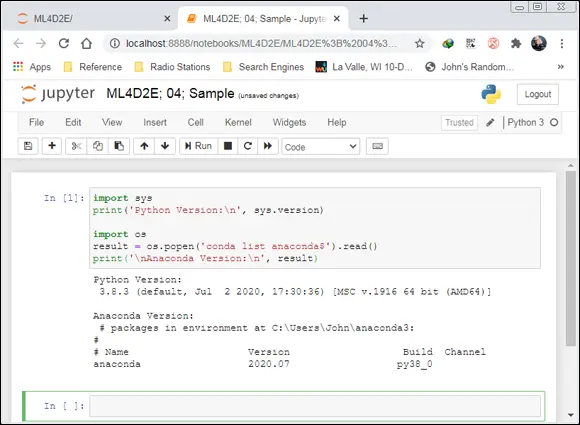Click the QR code extension icon
Image resolution: width=580 pixels, height=425 pixels.
tap(471, 44)
